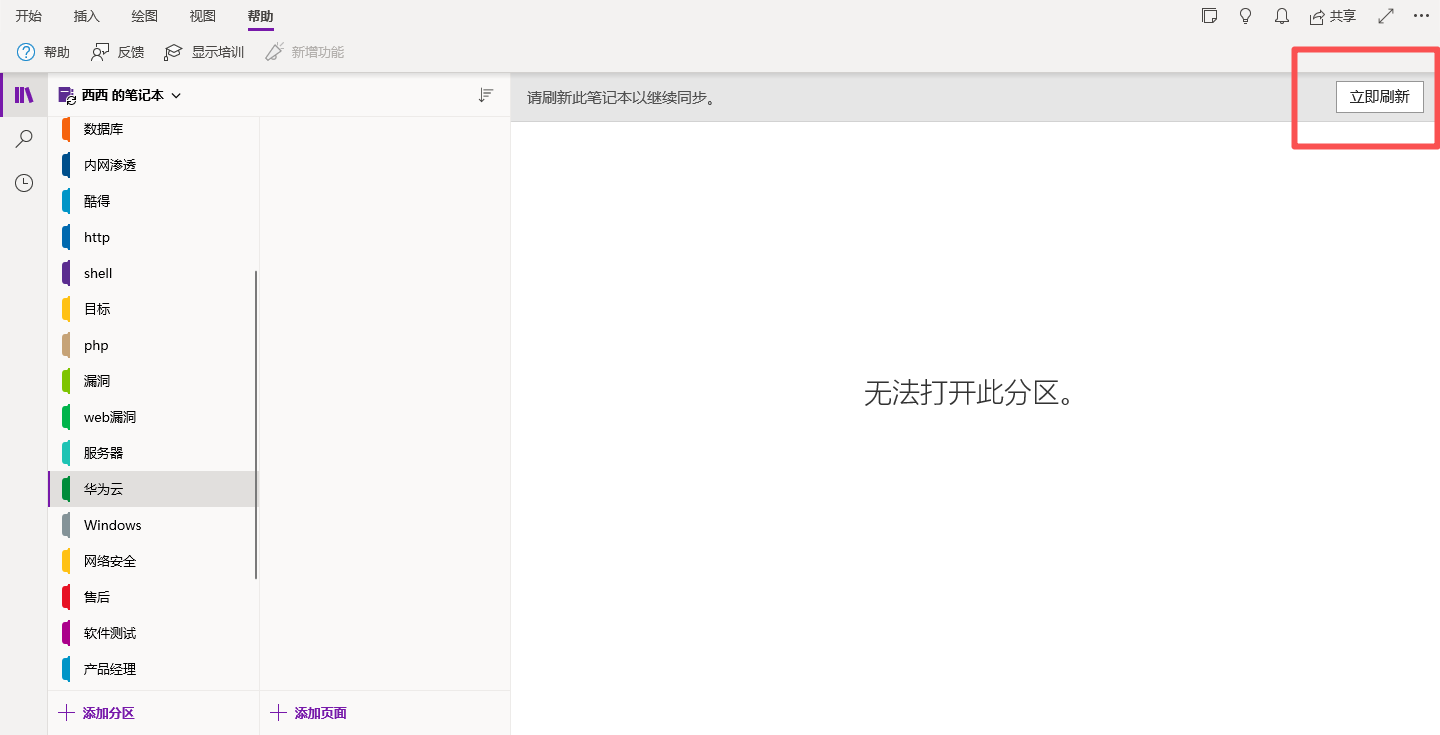Viewport: 1440px width, 735px height.
Task: Toggle full screen expand arrows icon
Action: [x=1386, y=16]
